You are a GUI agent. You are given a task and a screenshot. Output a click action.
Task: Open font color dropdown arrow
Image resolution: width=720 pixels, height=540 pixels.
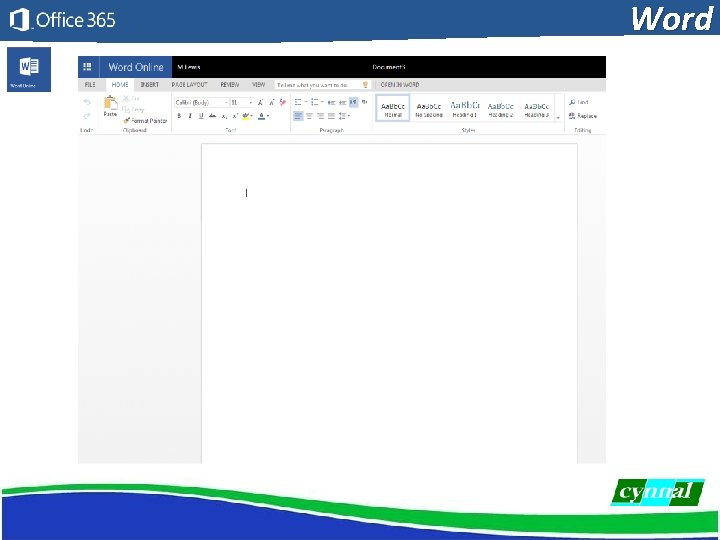(268, 116)
